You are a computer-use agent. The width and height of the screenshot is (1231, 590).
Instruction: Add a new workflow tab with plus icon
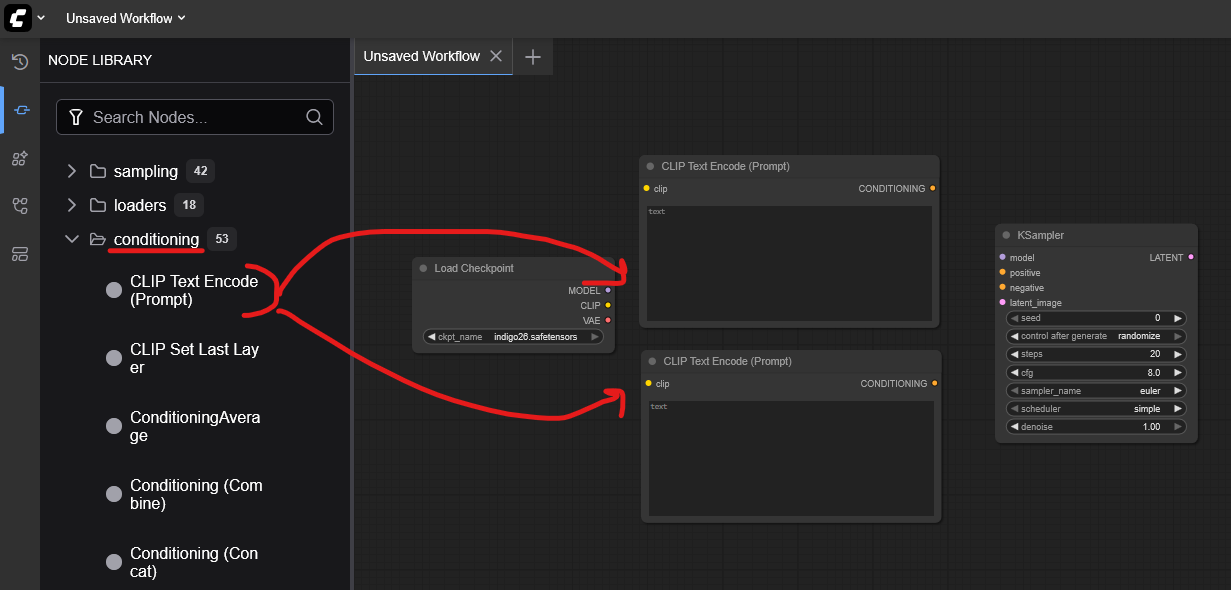click(533, 57)
